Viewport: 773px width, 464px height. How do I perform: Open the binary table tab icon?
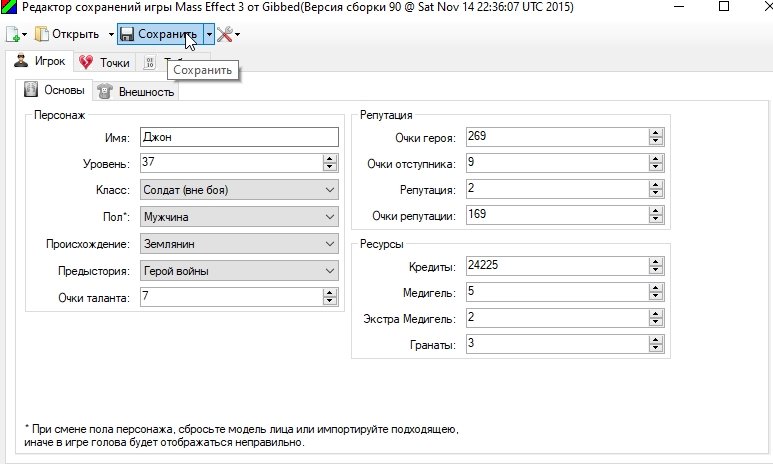click(x=150, y=63)
